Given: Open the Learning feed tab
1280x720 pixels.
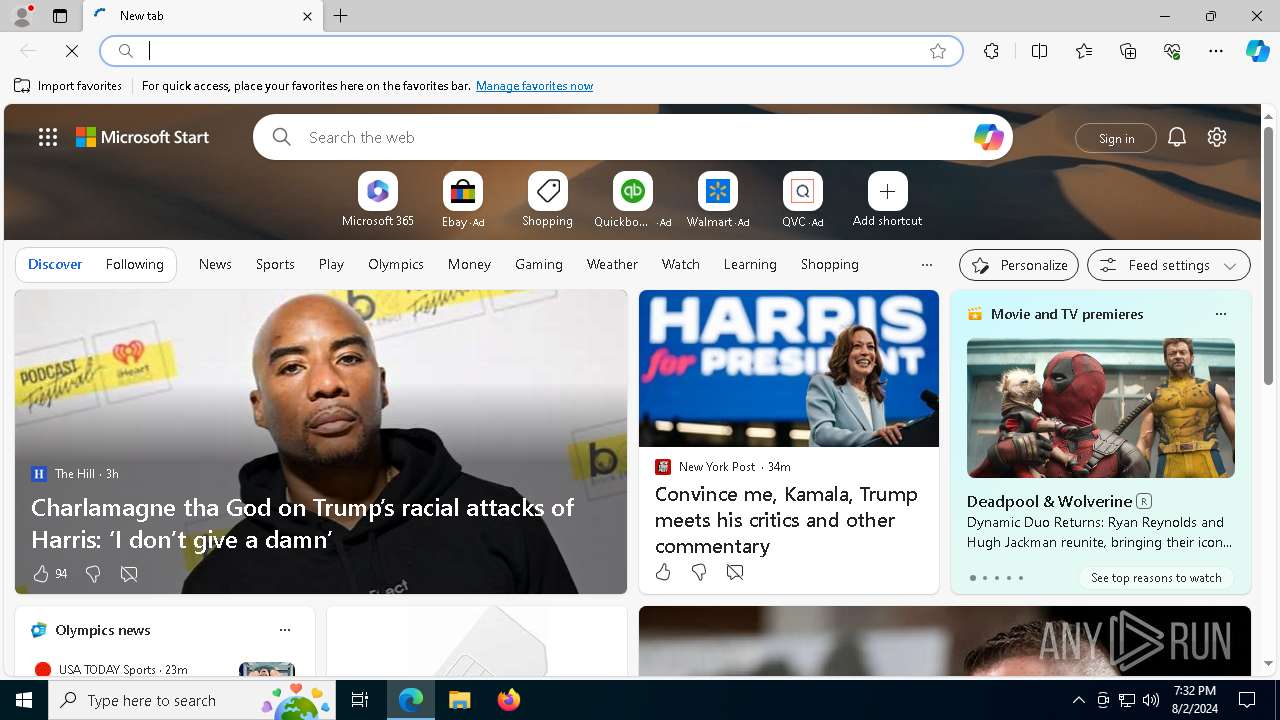Looking at the screenshot, I should (x=750, y=264).
